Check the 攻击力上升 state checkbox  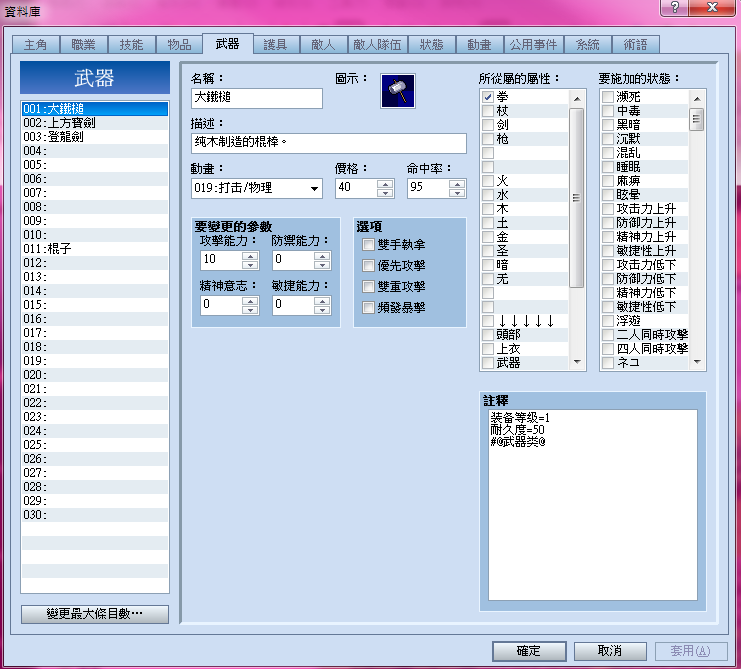(x=608, y=209)
